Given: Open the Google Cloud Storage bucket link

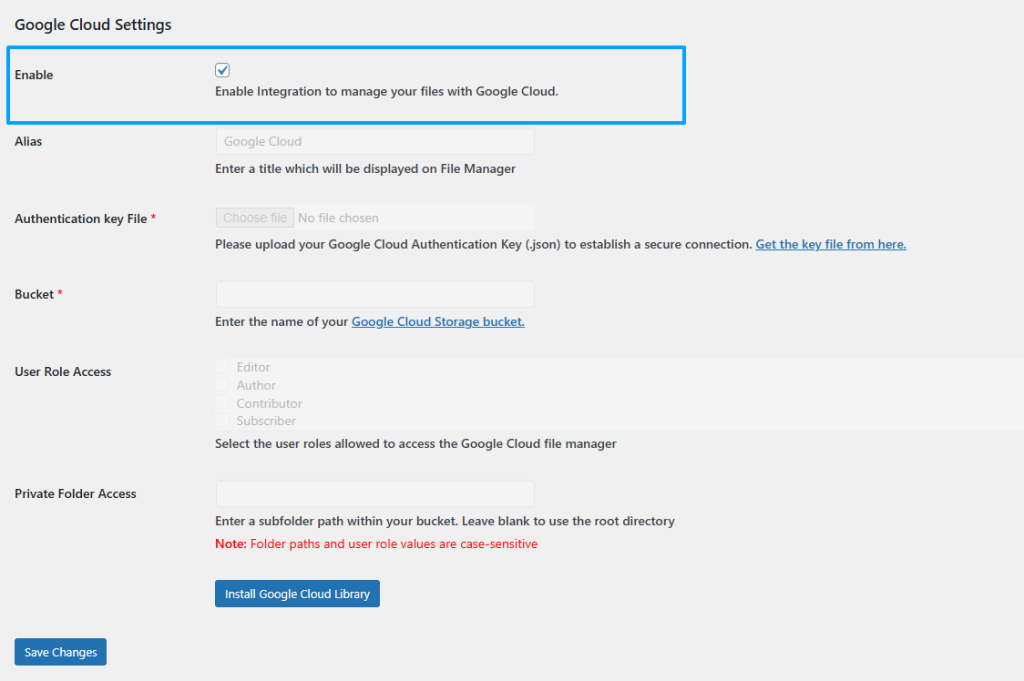Looking at the screenshot, I should pos(437,321).
